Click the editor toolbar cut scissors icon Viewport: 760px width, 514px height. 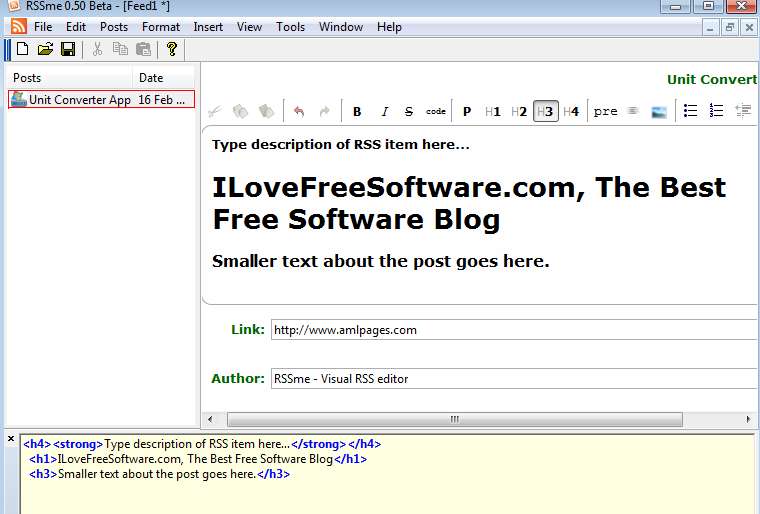pyautogui.click(x=214, y=112)
